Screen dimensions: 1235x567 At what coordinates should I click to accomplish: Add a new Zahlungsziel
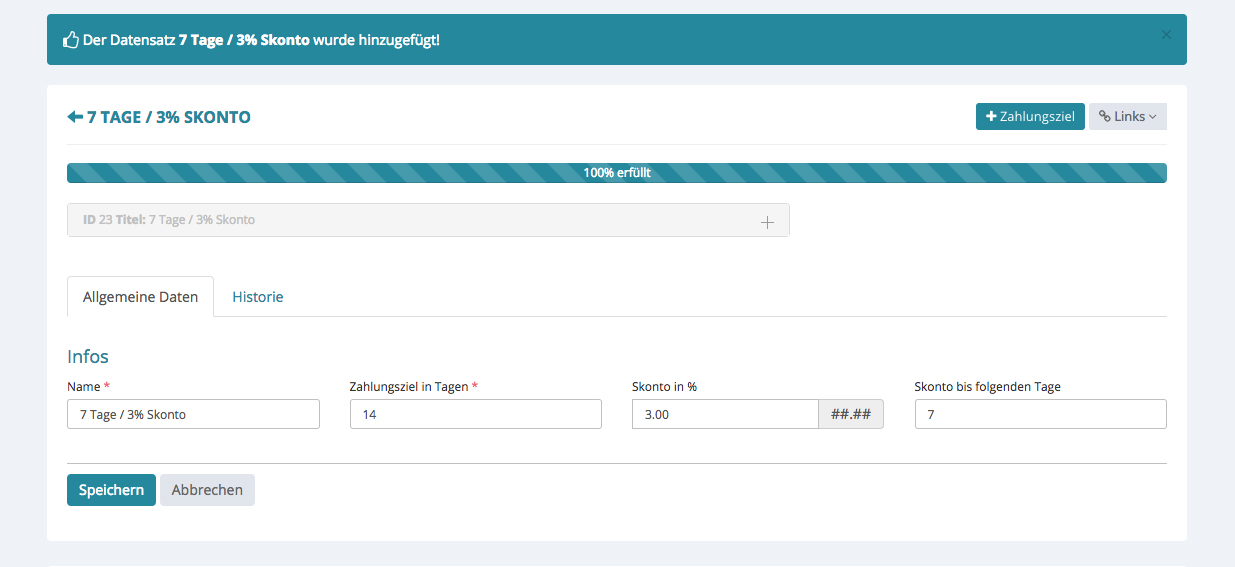[x=1029, y=117]
